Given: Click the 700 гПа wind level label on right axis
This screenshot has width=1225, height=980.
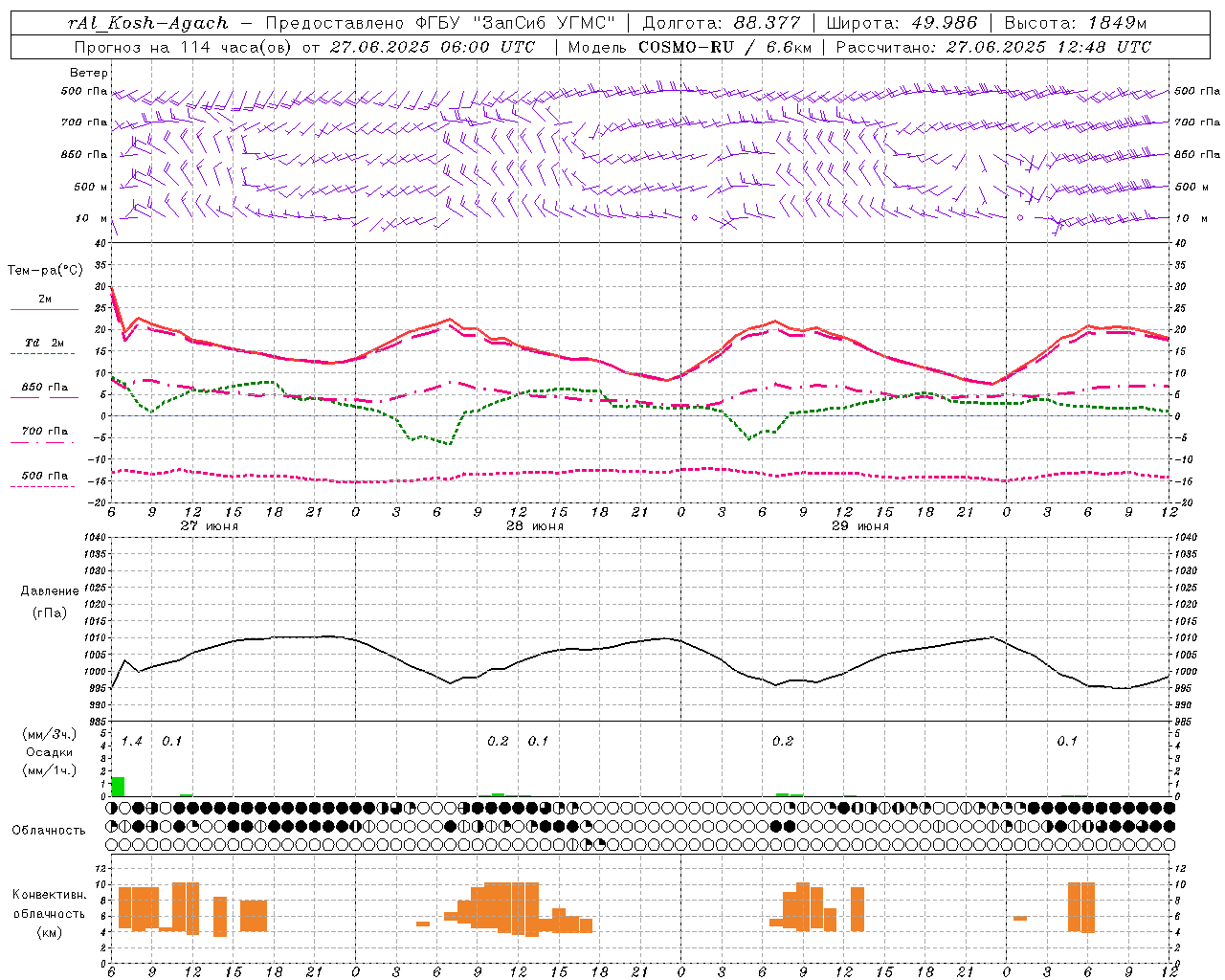Looking at the screenshot, I should pos(1197,122).
